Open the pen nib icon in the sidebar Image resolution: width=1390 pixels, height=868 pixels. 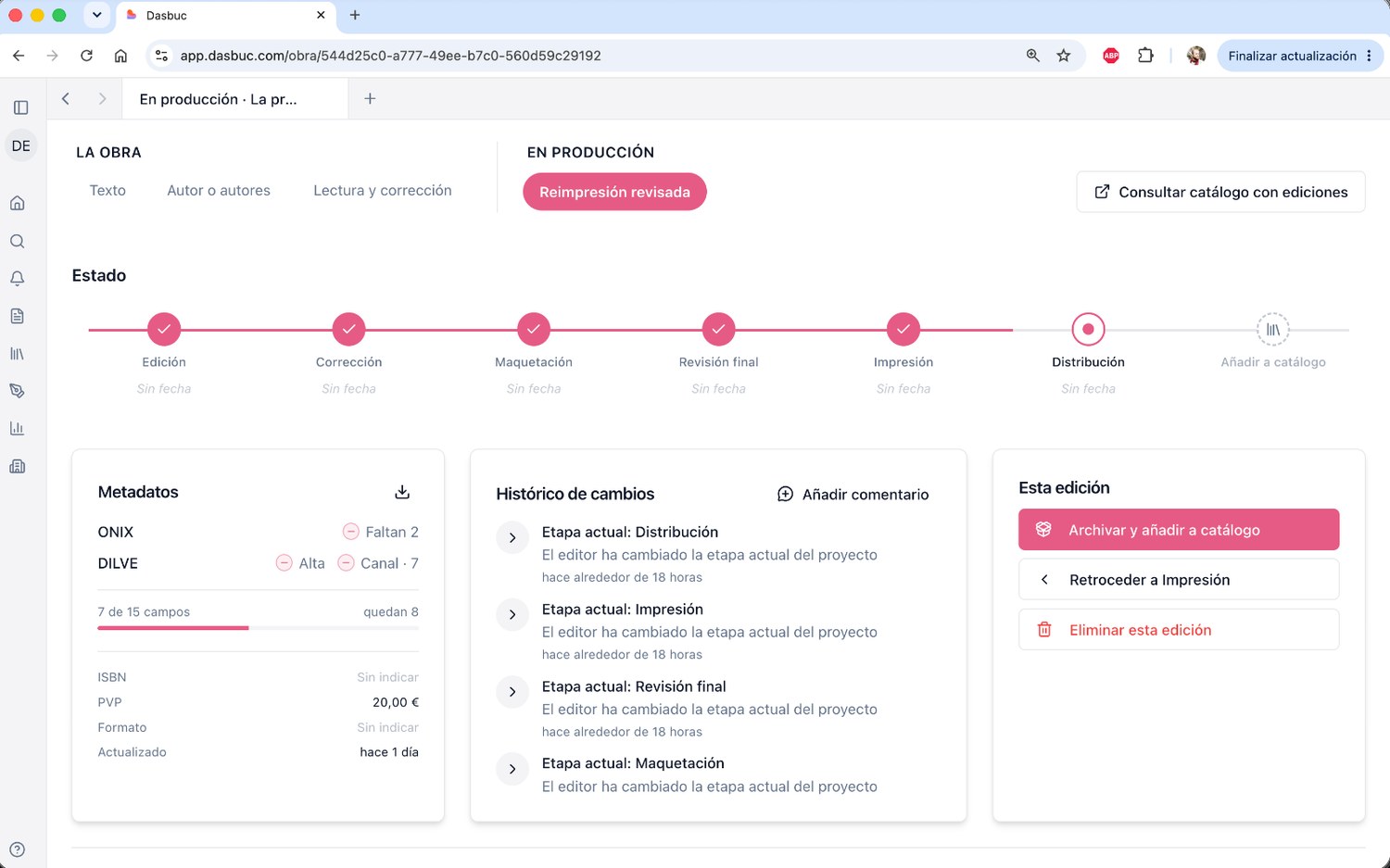point(18,391)
